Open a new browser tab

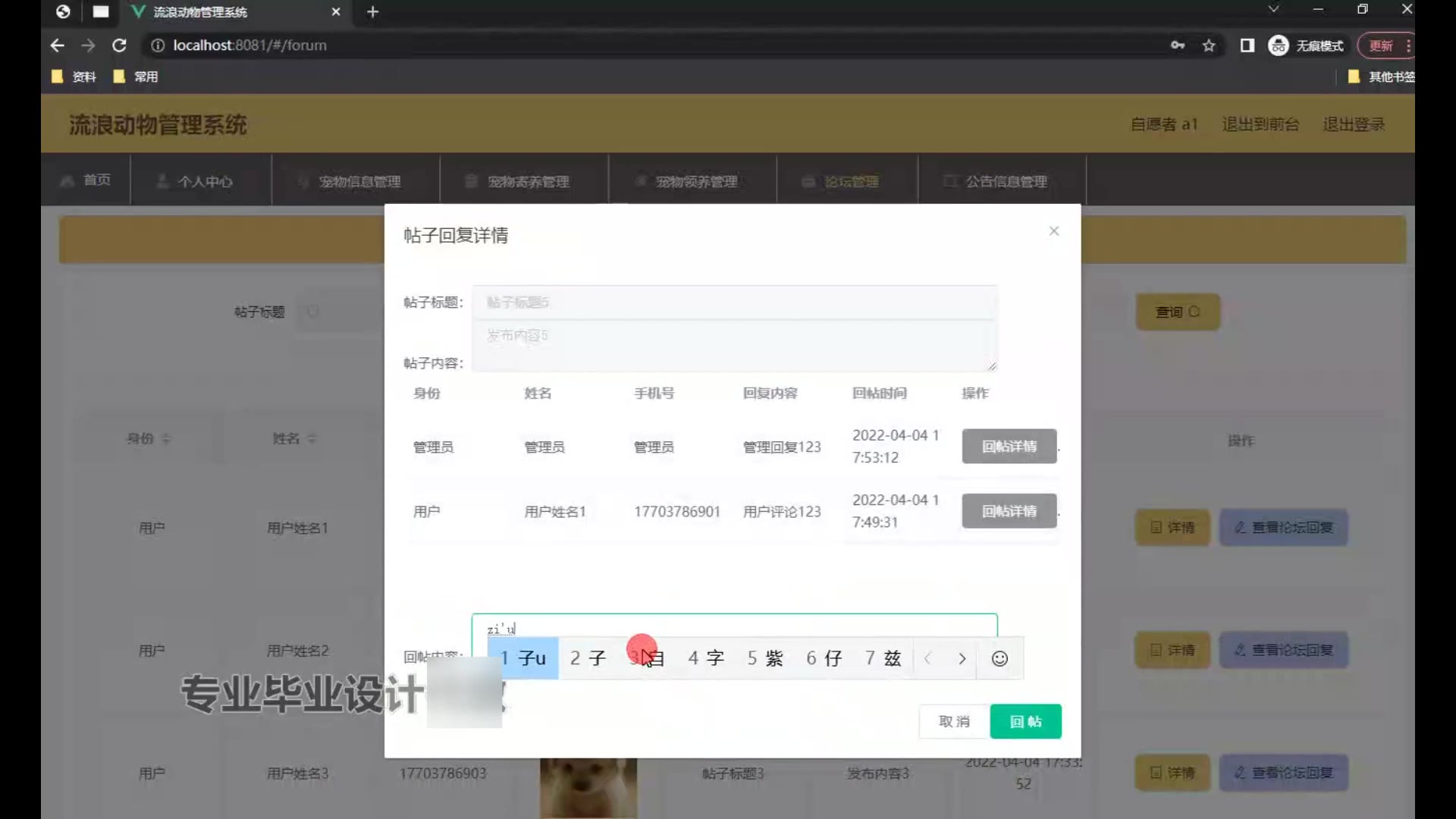tap(372, 12)
